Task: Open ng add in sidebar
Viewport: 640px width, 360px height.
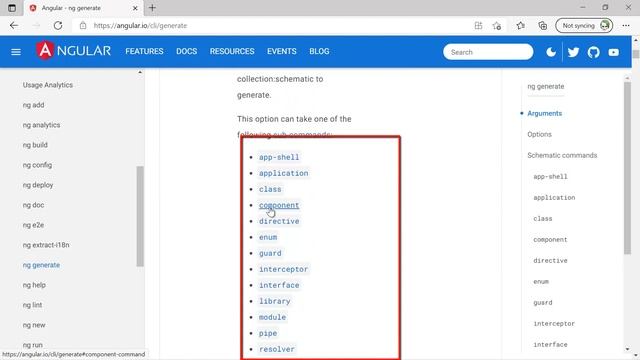Action: coord(33,105)
